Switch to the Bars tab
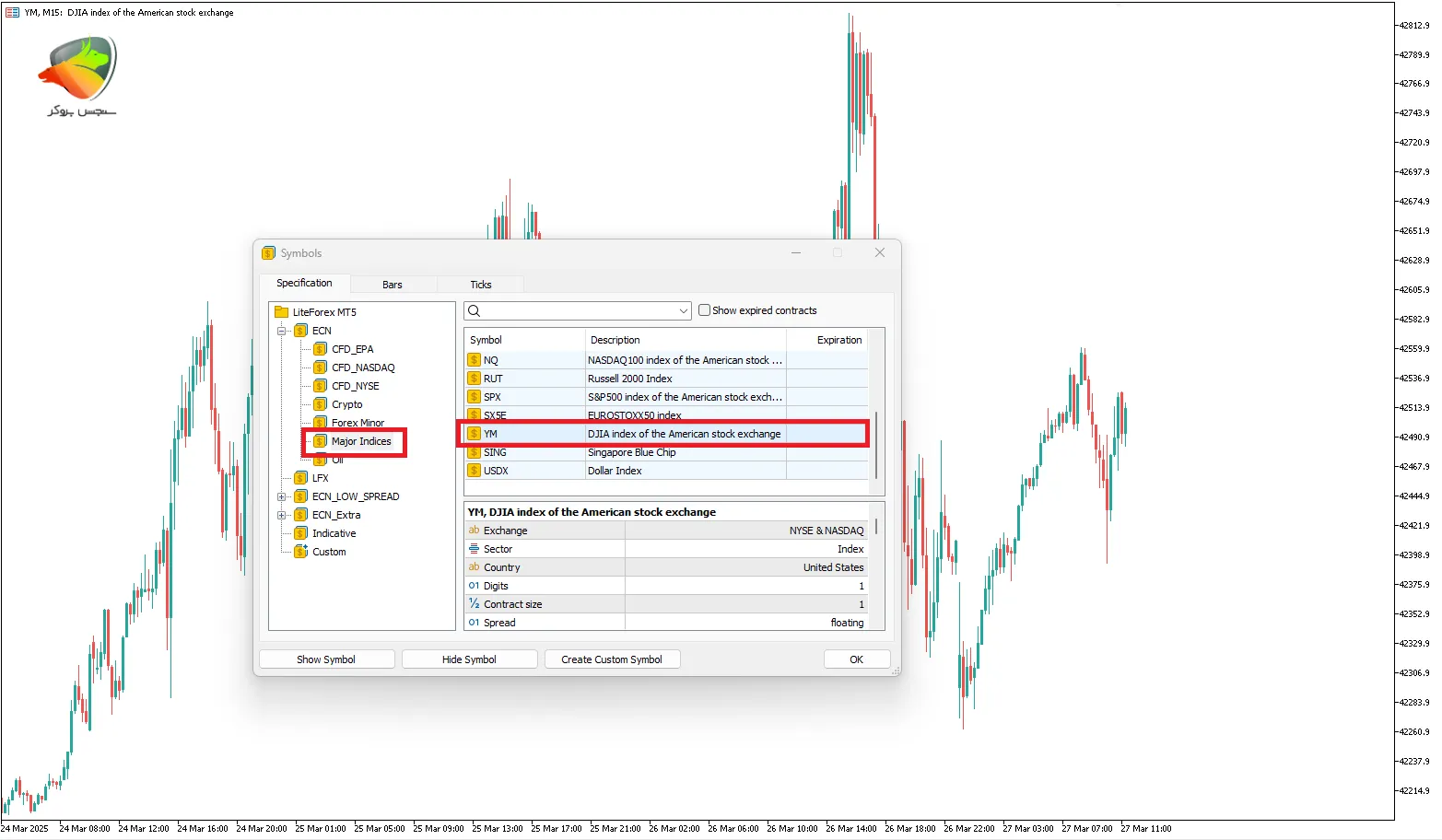Screen dimensions: 1442x840 [x=392, y=285]
